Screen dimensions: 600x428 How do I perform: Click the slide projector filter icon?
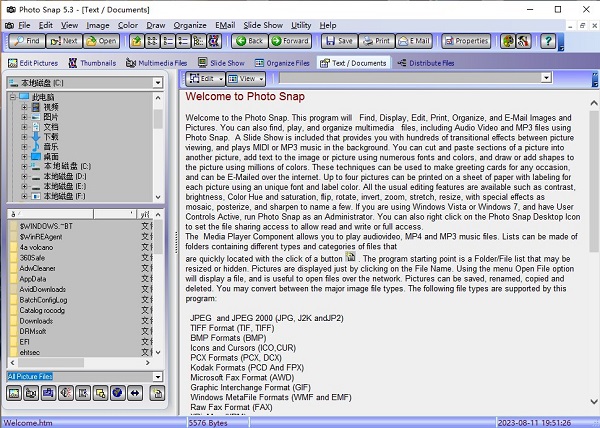[83, 393]
